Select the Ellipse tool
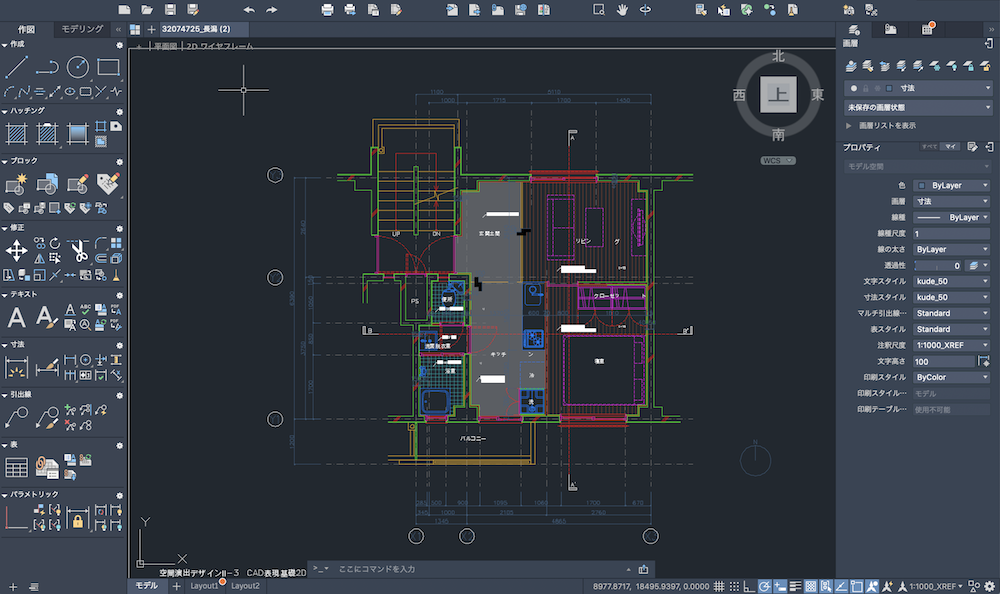 [70, 92]
